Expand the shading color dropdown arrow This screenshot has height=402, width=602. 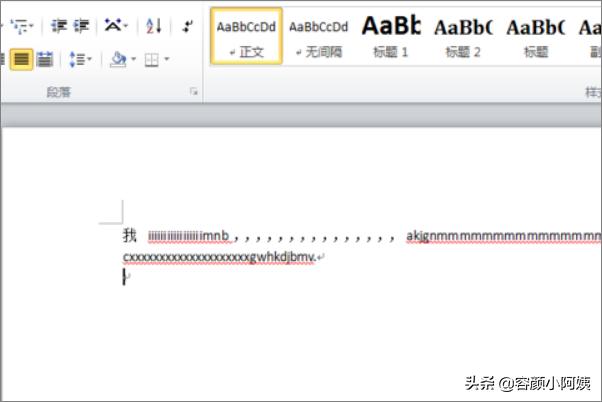131,60
